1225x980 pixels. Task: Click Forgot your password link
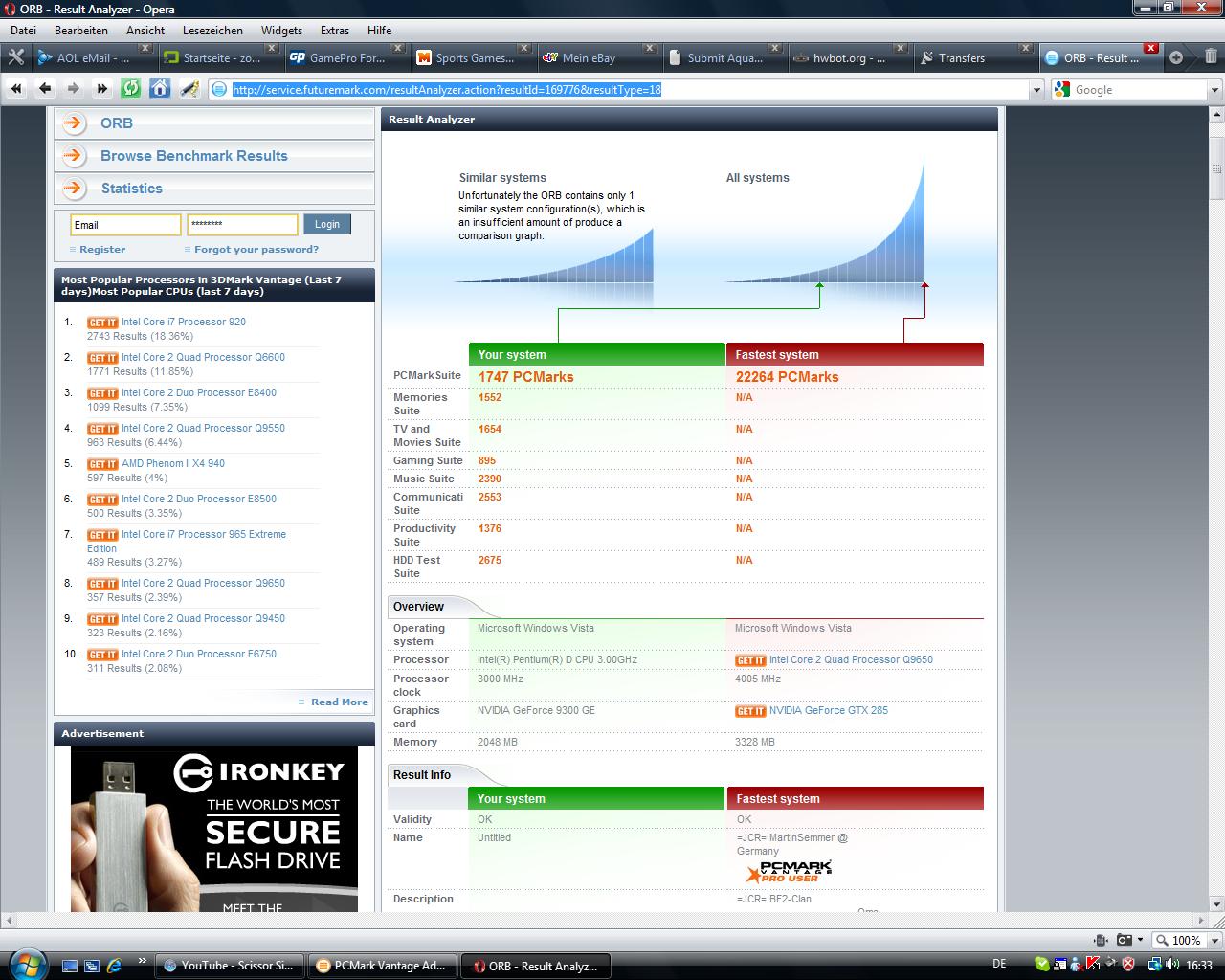(256, 249)
